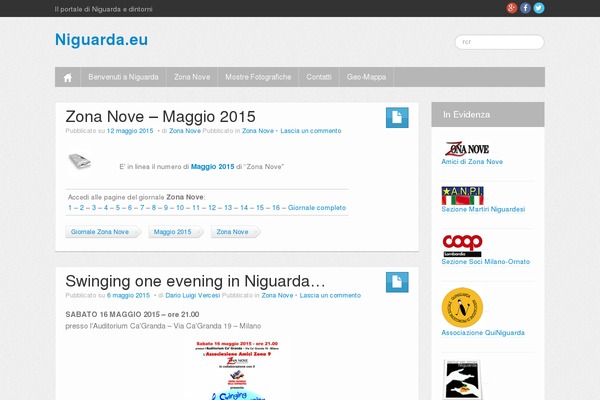
Task: Open the Twitter social icon
Action: point(539,8)
